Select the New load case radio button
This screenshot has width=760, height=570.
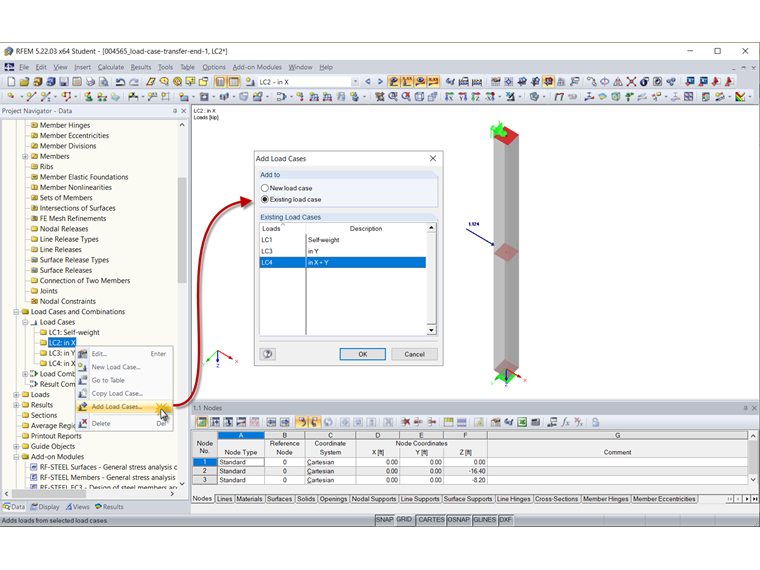[265, 188]
